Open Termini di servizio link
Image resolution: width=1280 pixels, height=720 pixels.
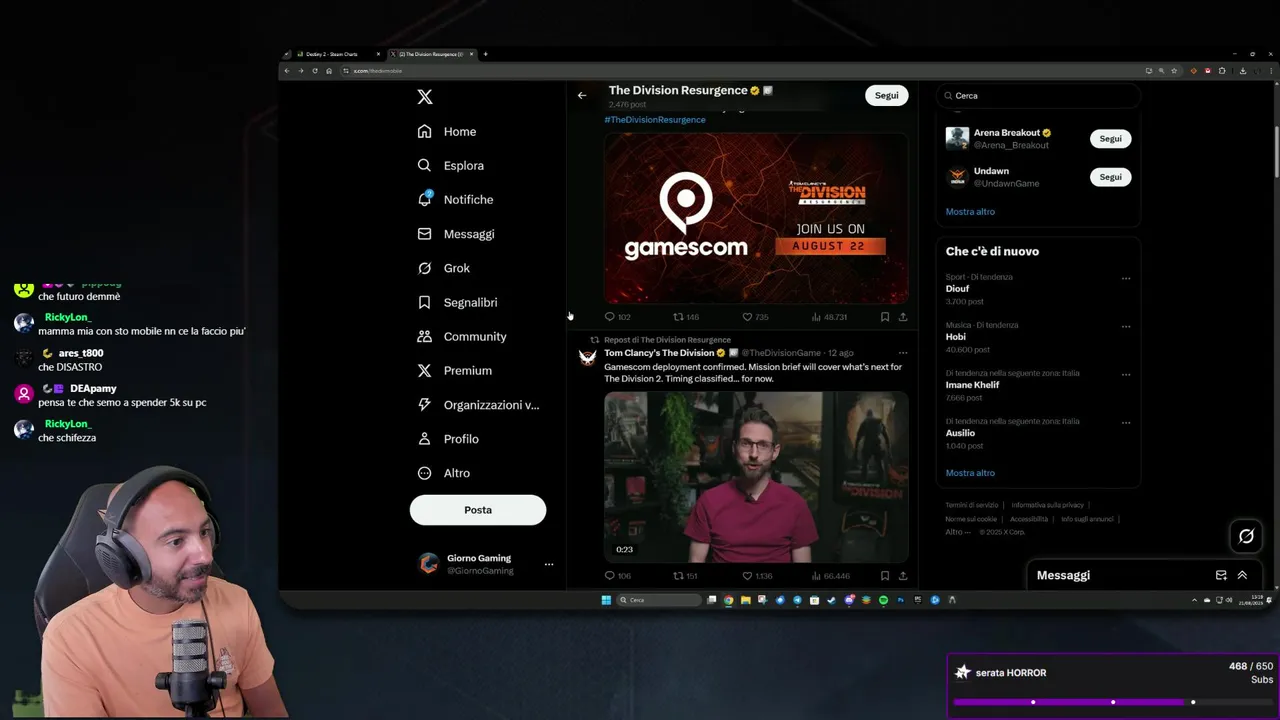point(972,505)
